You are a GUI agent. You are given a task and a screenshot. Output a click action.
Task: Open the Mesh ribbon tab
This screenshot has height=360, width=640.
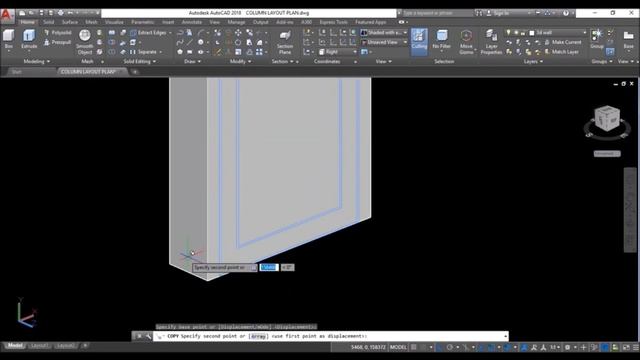(x=91, y=22)
